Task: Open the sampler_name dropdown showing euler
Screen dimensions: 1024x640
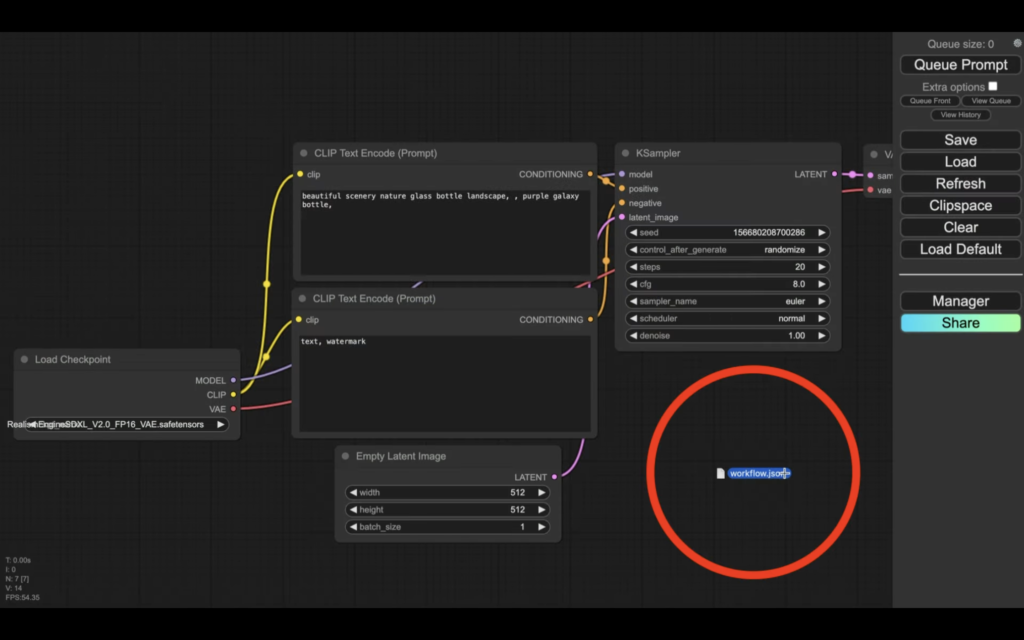Action: coord(727,301)
